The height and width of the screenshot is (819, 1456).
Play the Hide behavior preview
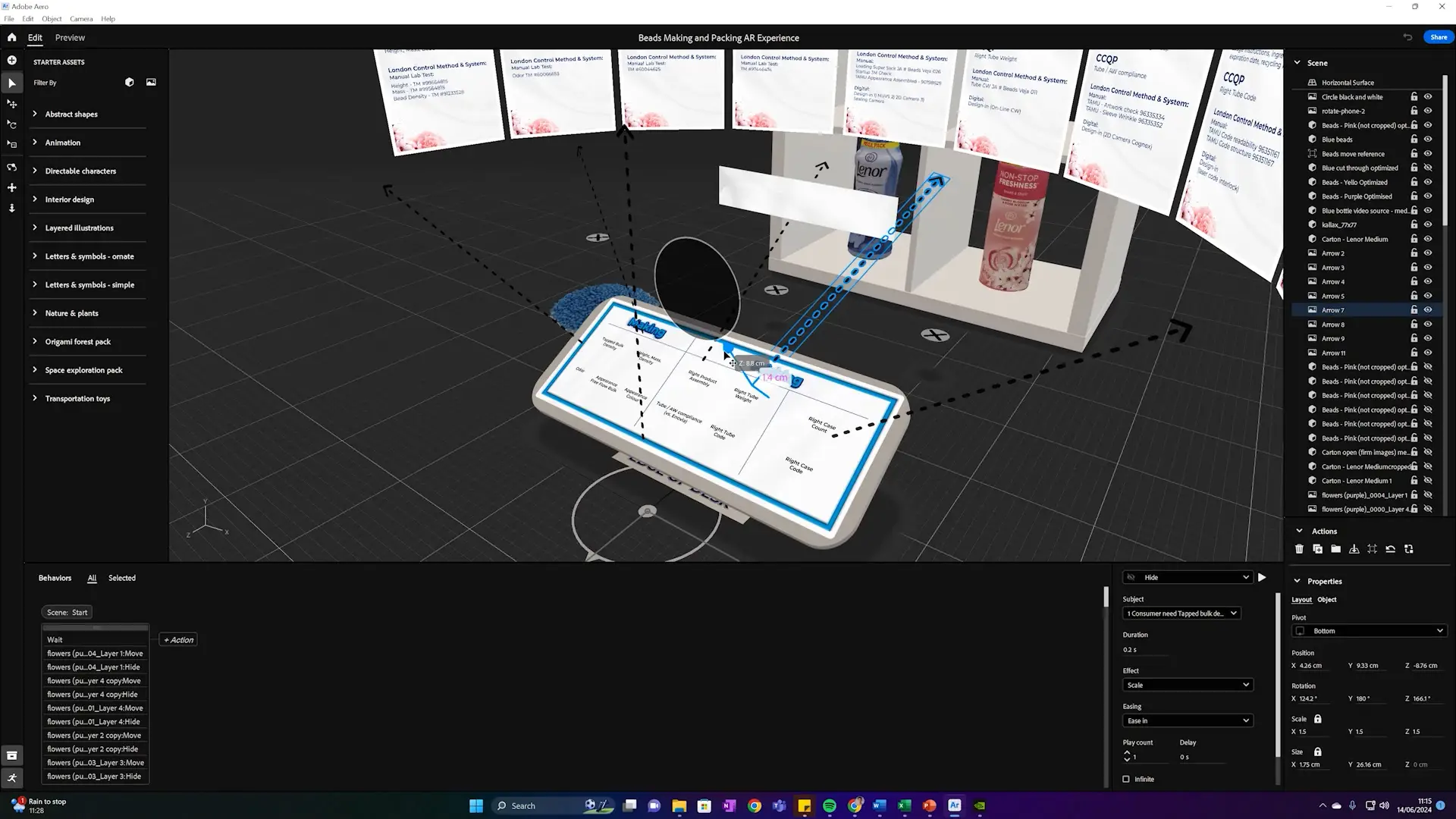1262,578
